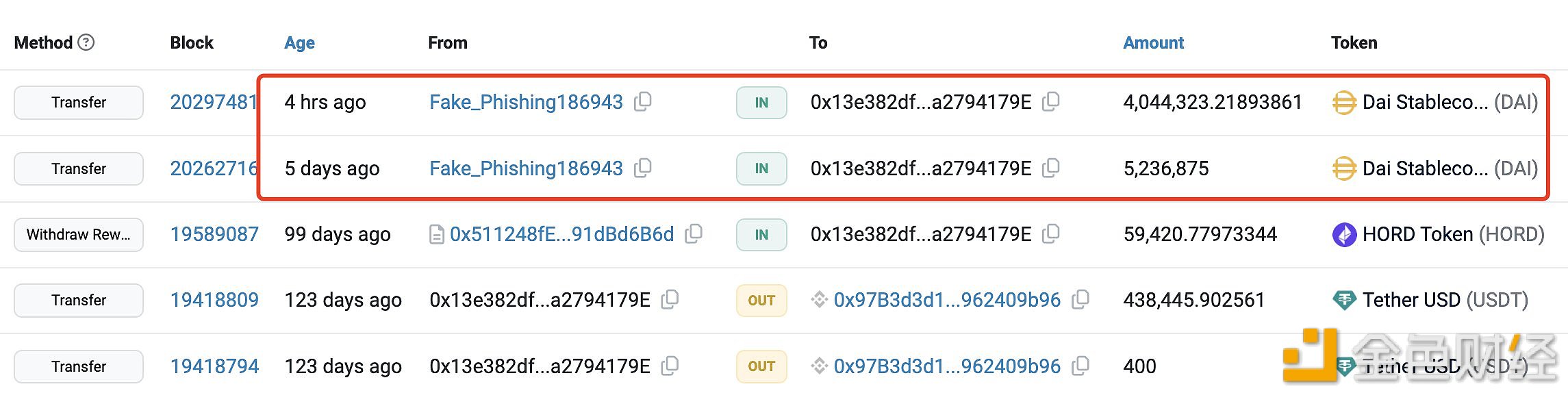
Task: Open block 19589087
Action: point(214,234)
